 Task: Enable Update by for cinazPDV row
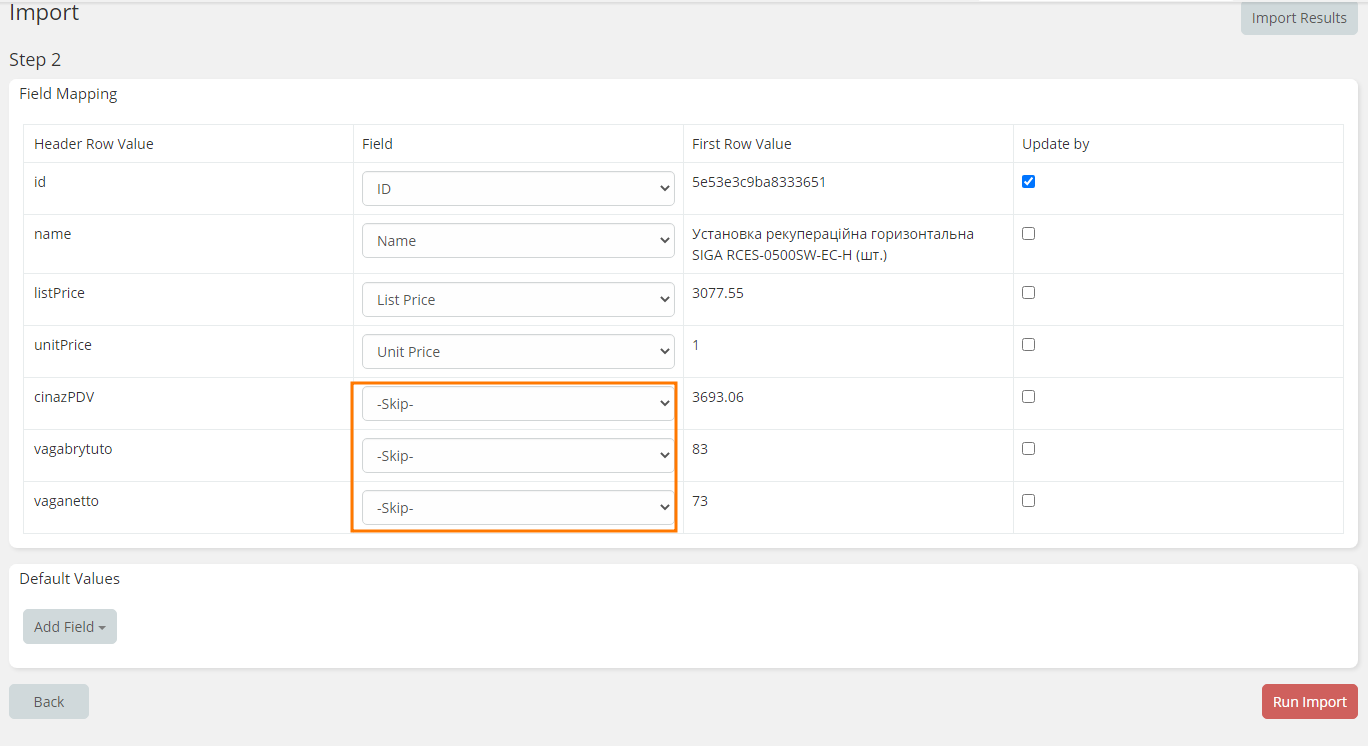click(1028, 397)
